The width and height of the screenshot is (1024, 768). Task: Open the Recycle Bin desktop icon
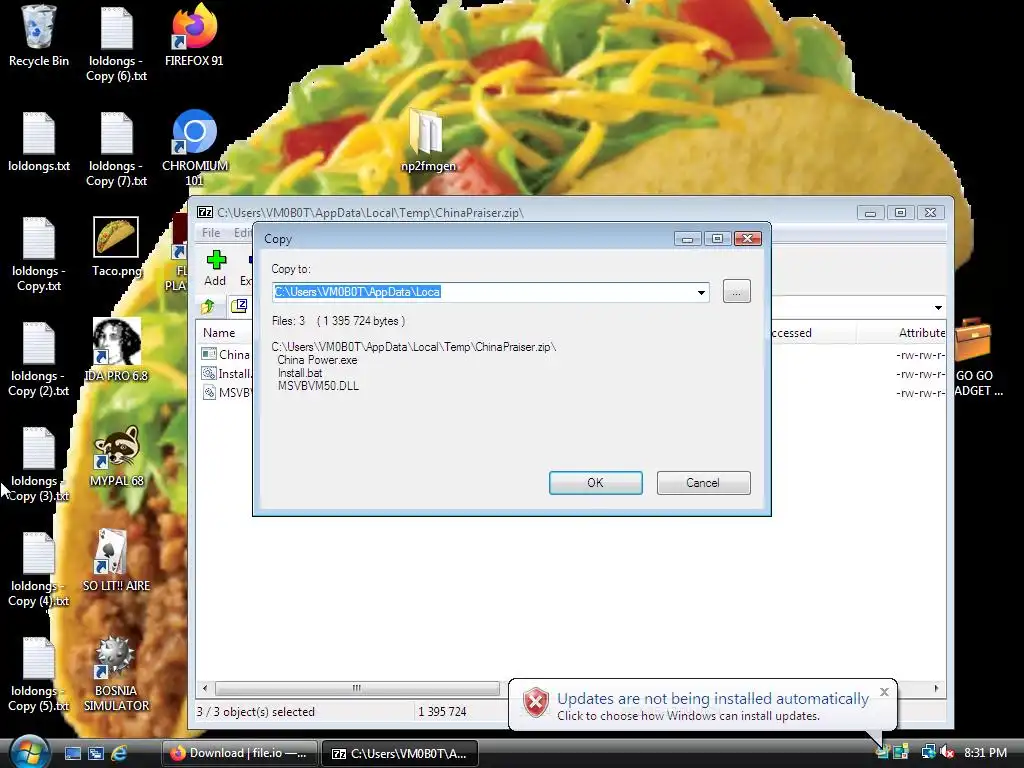39,36
